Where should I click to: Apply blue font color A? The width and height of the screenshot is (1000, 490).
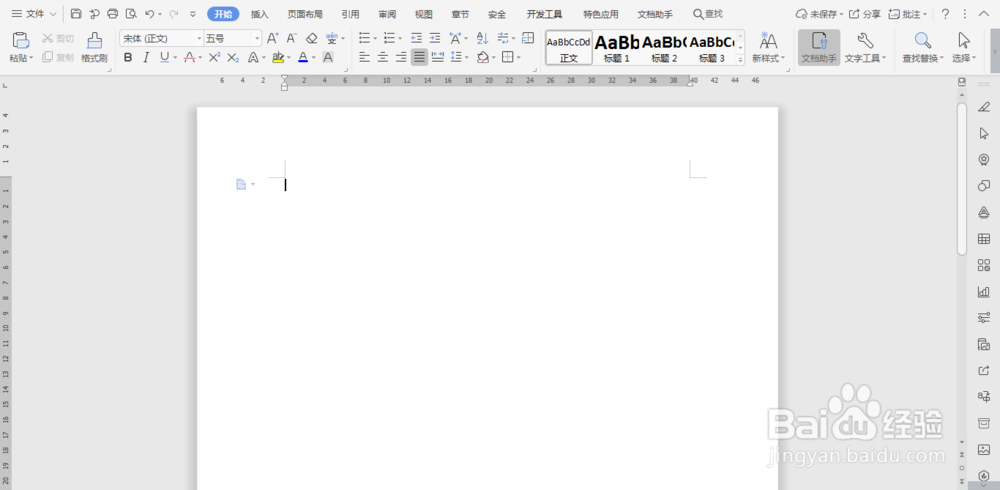303,57
